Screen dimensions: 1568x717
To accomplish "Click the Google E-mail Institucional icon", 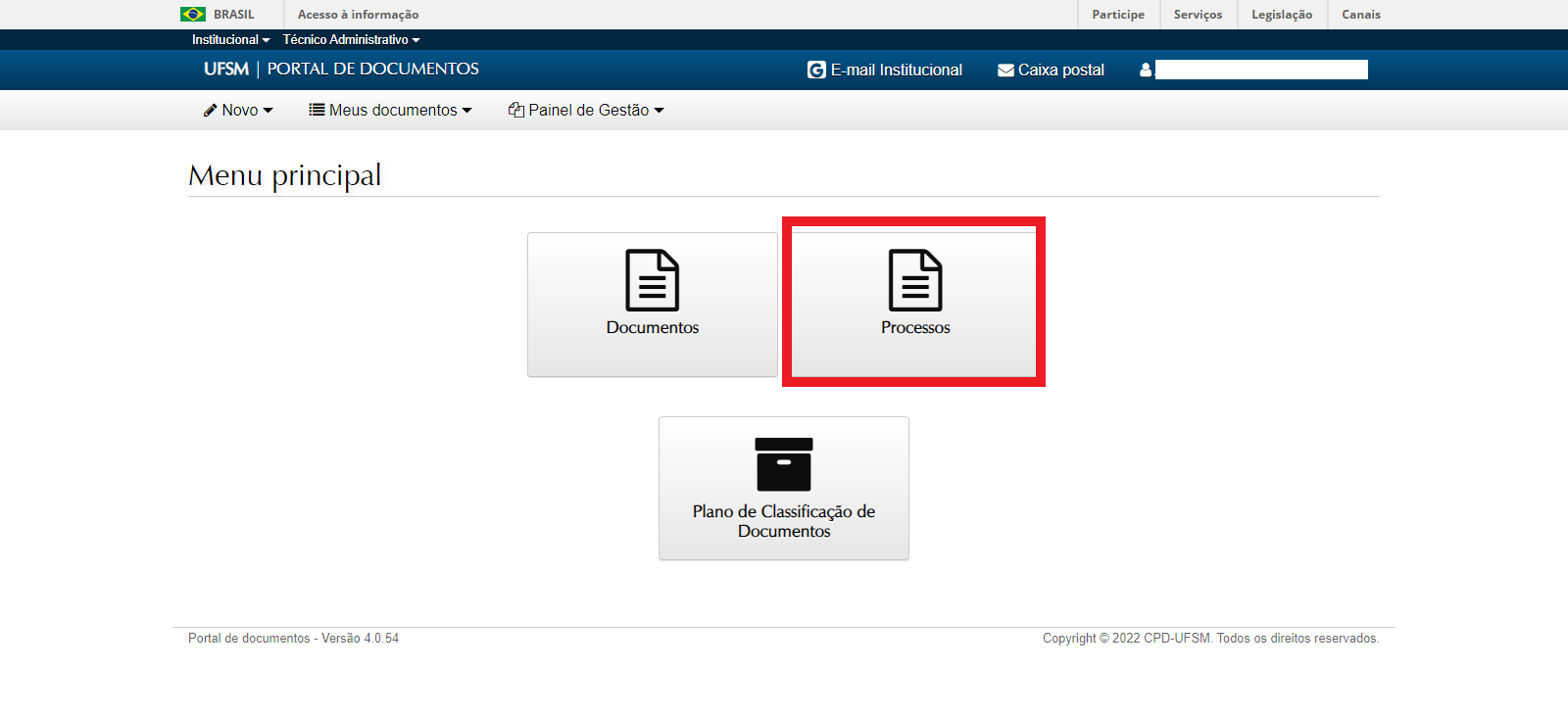I will point(816,71).
